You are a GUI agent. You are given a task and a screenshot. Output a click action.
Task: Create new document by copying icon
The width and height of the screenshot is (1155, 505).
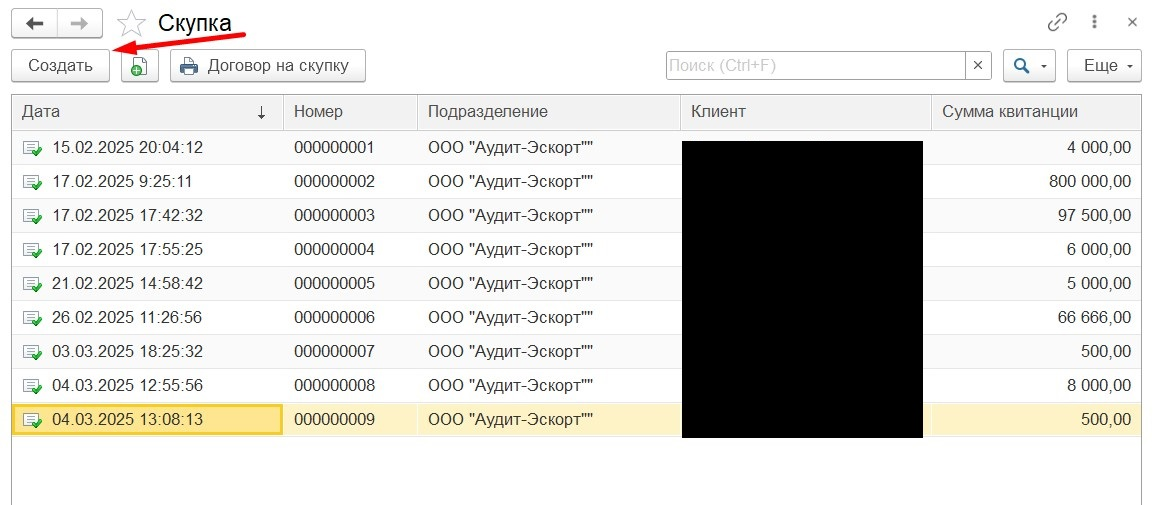coord(140,66)
